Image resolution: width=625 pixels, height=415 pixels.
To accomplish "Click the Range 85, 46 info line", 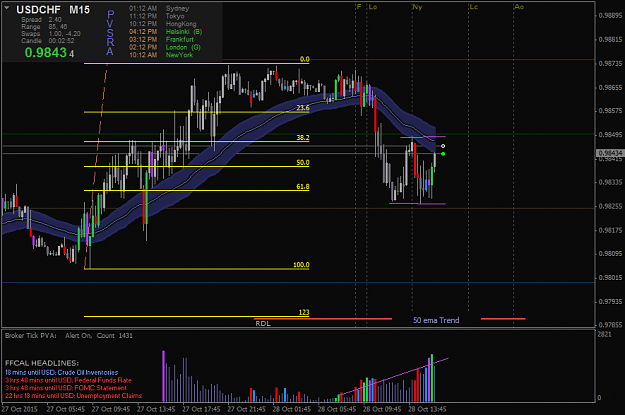I will pyautogui.click(x=44, y=27).
